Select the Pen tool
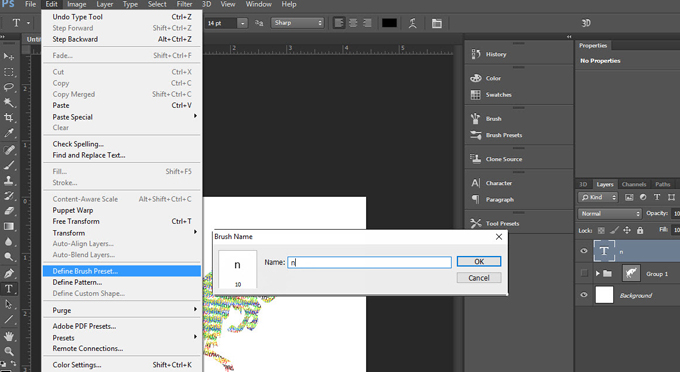 tap(9, 274)
